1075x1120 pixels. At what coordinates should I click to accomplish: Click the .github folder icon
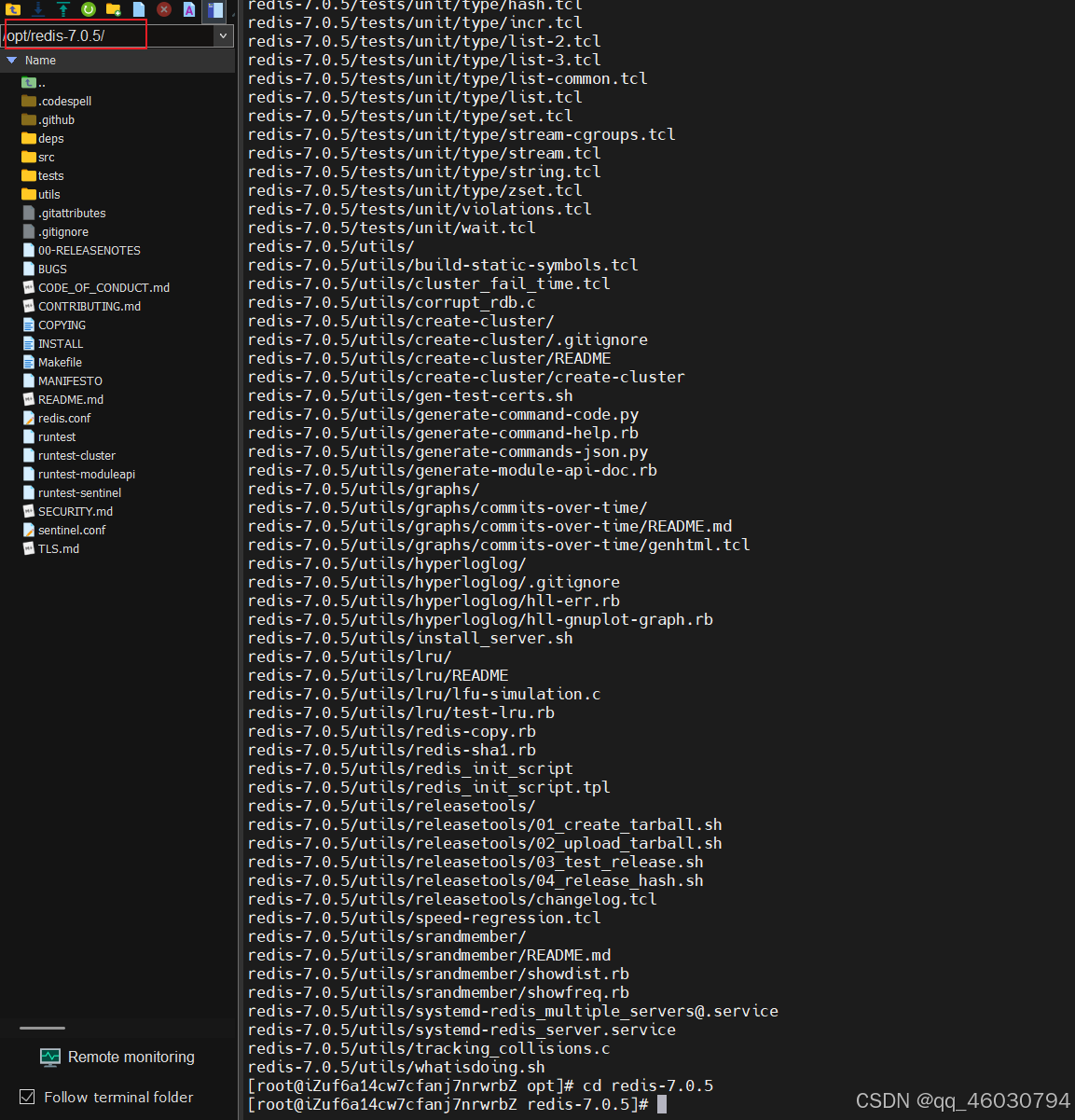[x=29, y=119]
